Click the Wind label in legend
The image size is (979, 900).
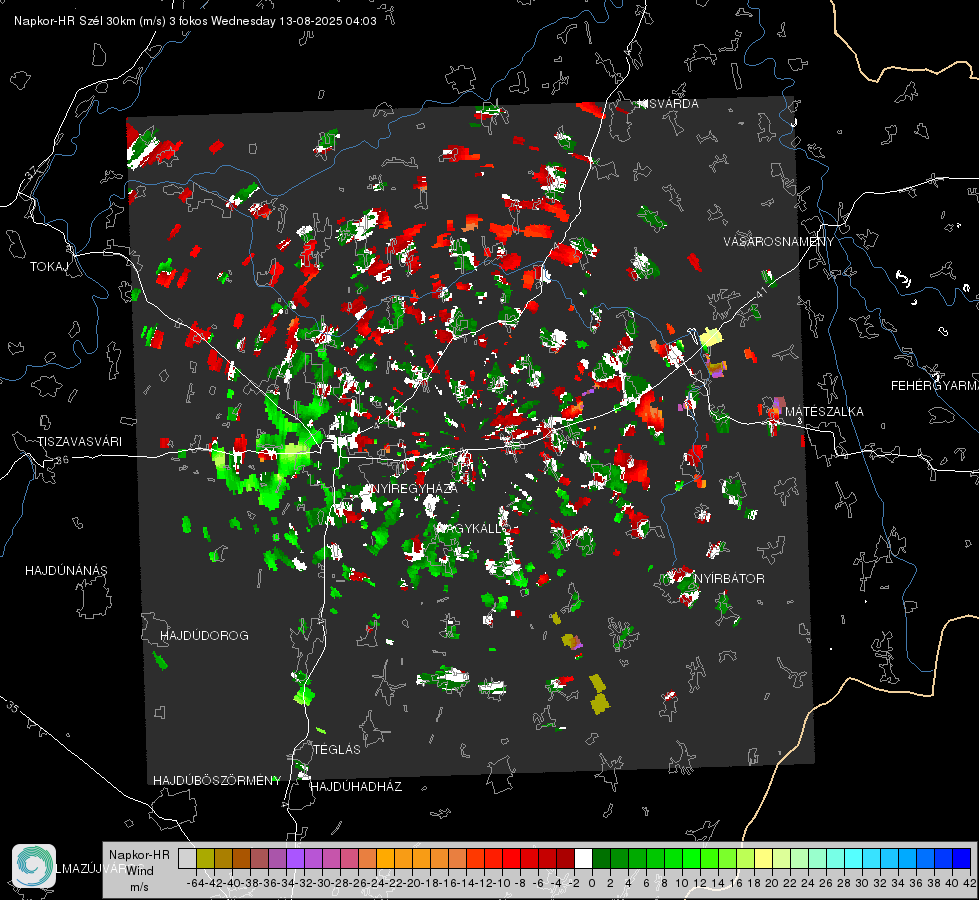click(139, 870)
